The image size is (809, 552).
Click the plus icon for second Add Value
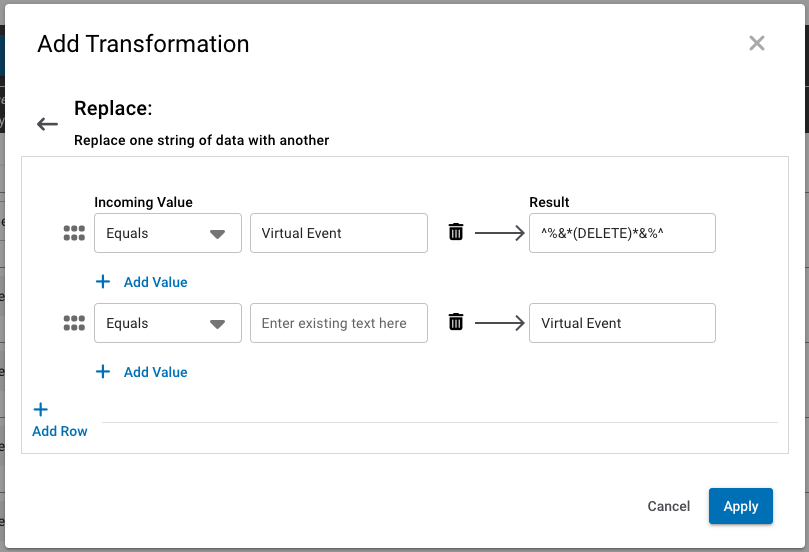point(103,371)
